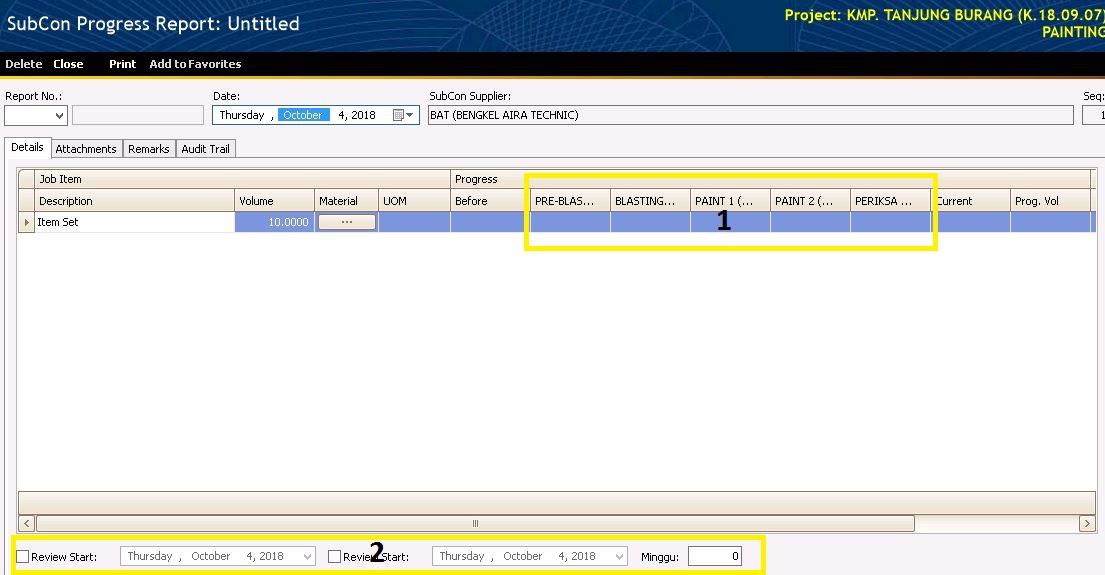Click Print in the top menu bar

pos(122,64)
